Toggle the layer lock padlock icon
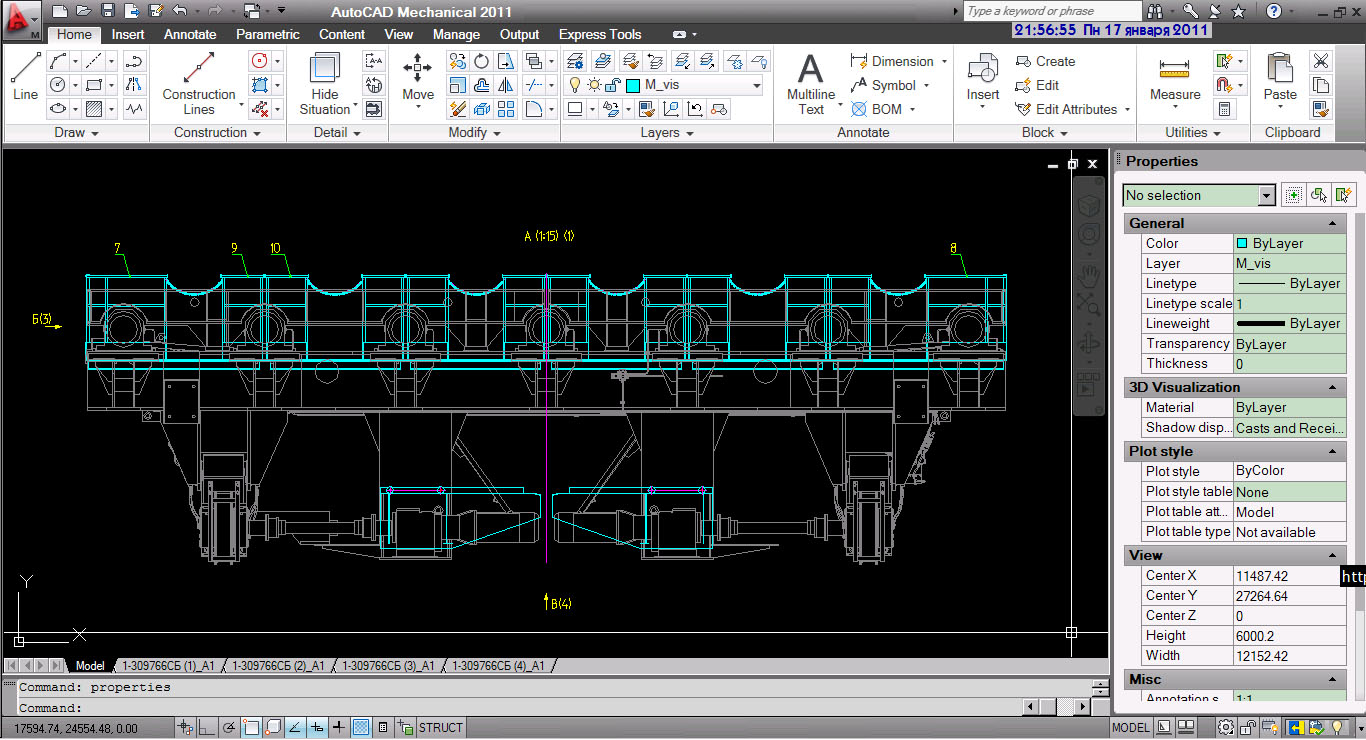This screenshot has height=740, width=1366. [x=614, y=85]
